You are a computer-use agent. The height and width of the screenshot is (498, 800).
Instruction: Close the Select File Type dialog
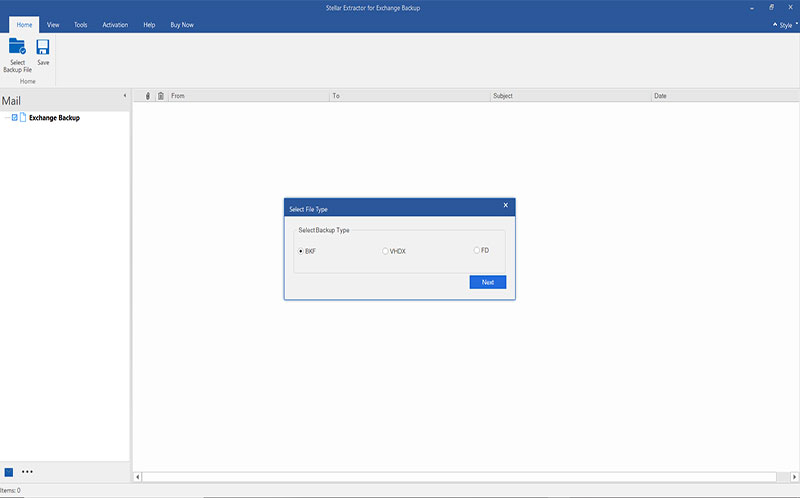tap(506, 205)
